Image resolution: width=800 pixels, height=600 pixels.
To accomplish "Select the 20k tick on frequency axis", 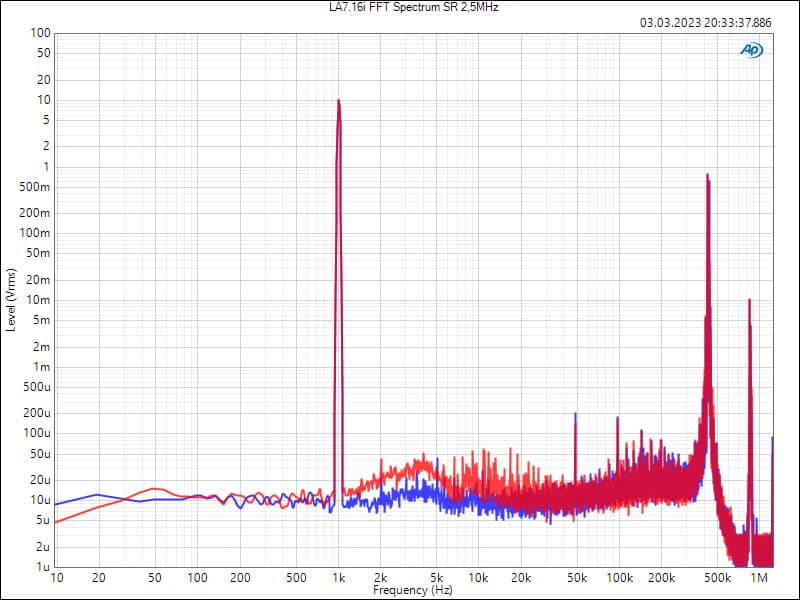I will click(520, 578).
